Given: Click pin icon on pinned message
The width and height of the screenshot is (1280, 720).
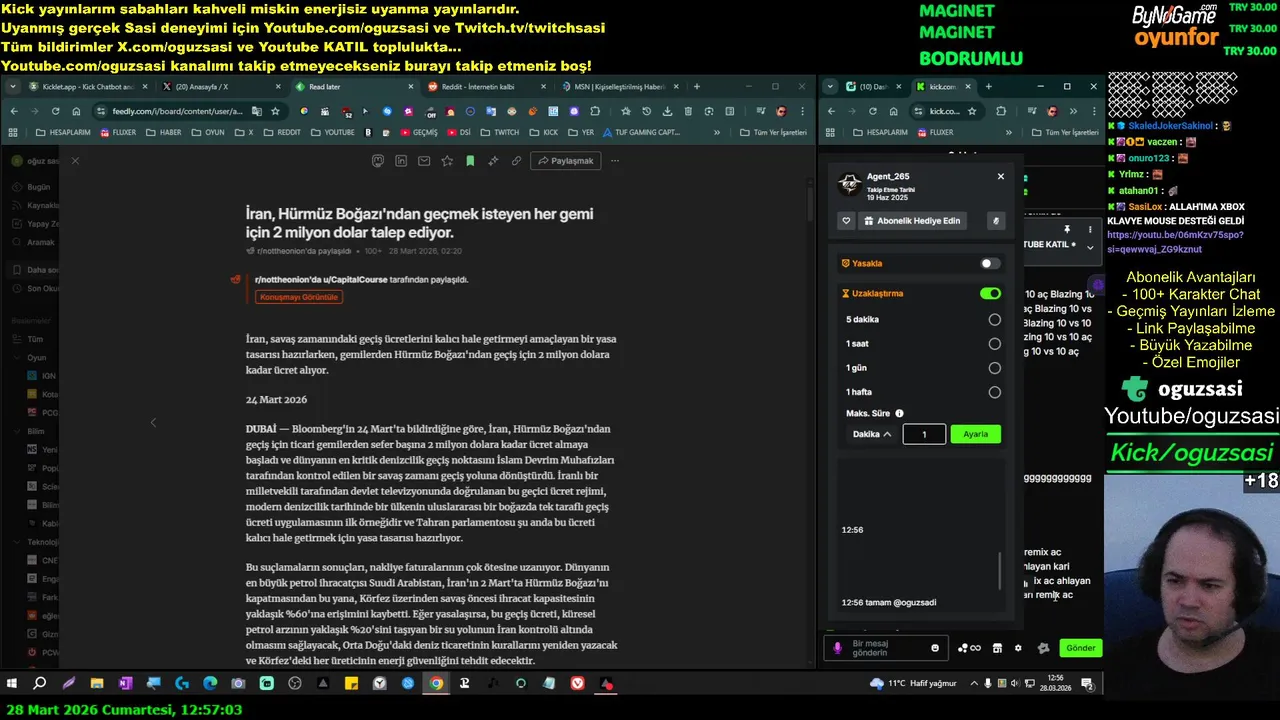Looking at the screenshot, I should coord(1067,229).
